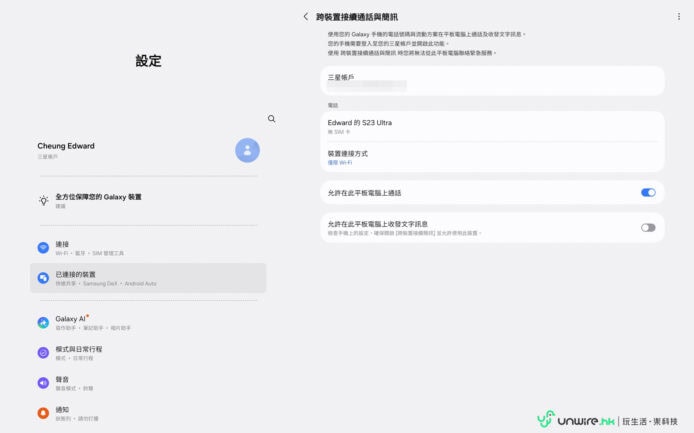Click the blue Wi-Fi value under 裝置連接方式
This screenshot has width=694, height=433.
(339, 162)
